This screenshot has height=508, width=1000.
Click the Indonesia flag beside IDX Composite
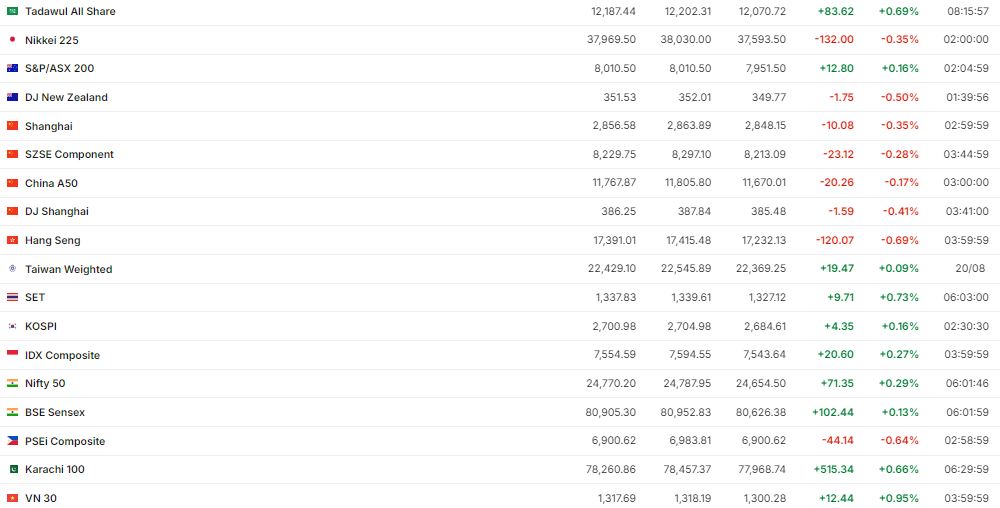point(12,355)
